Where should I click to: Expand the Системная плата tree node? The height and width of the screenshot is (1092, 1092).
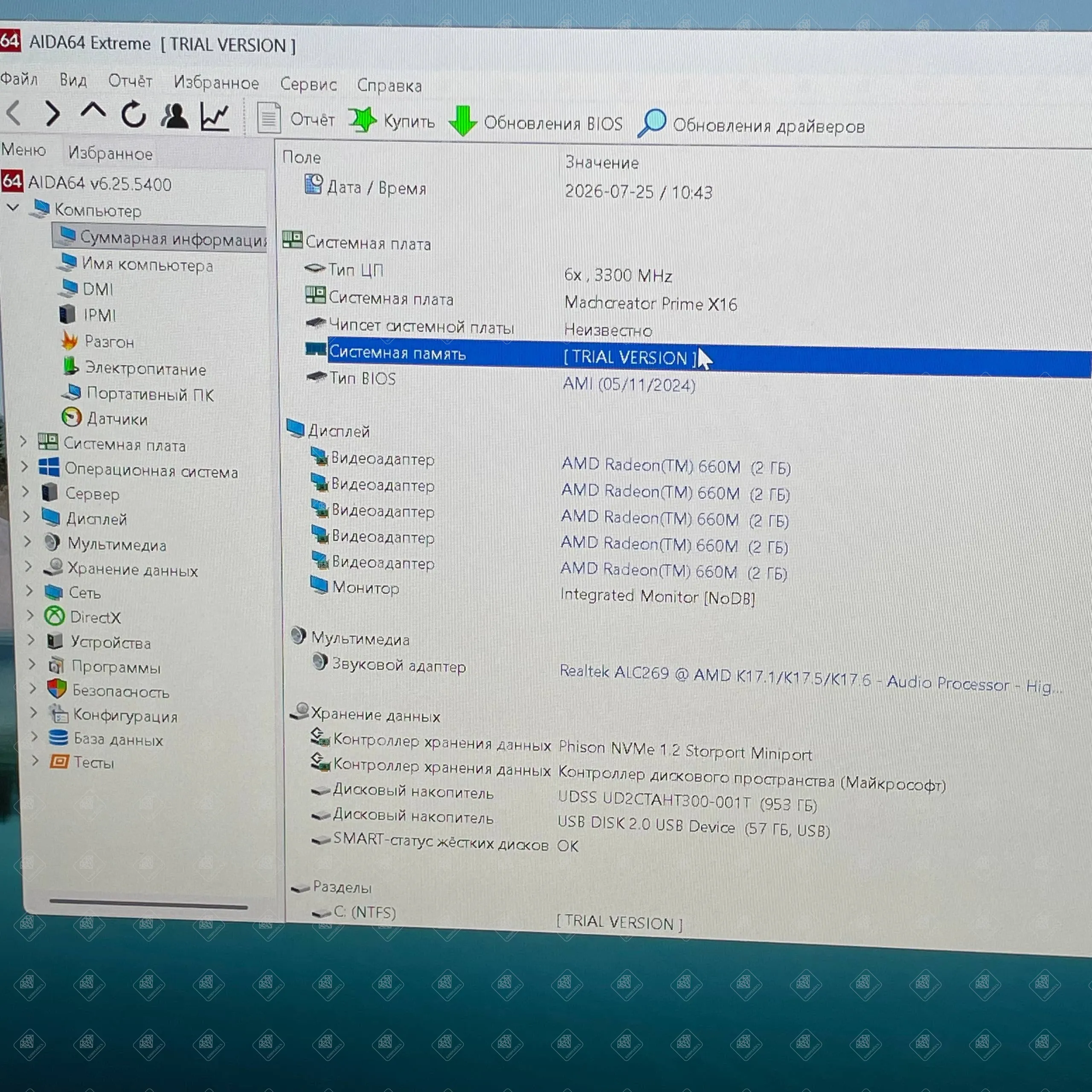click(x=23, y=441)
